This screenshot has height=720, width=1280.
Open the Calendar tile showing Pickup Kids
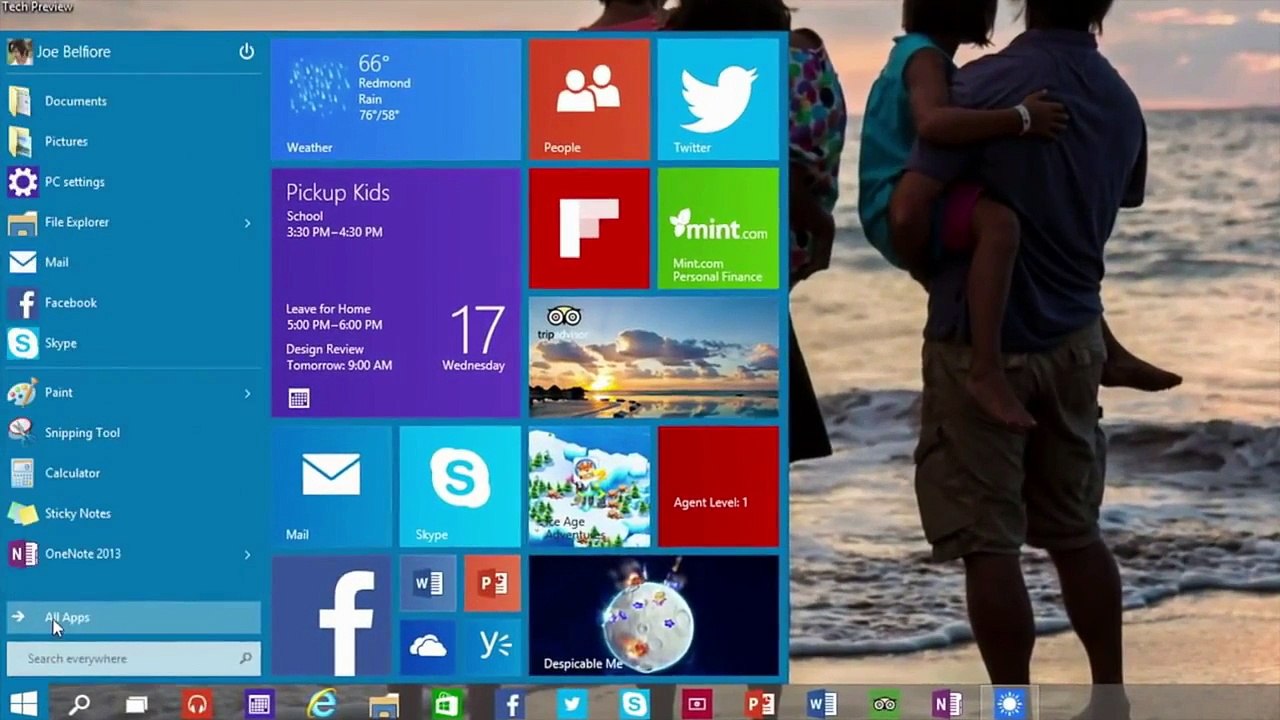[x=396, y=292]
